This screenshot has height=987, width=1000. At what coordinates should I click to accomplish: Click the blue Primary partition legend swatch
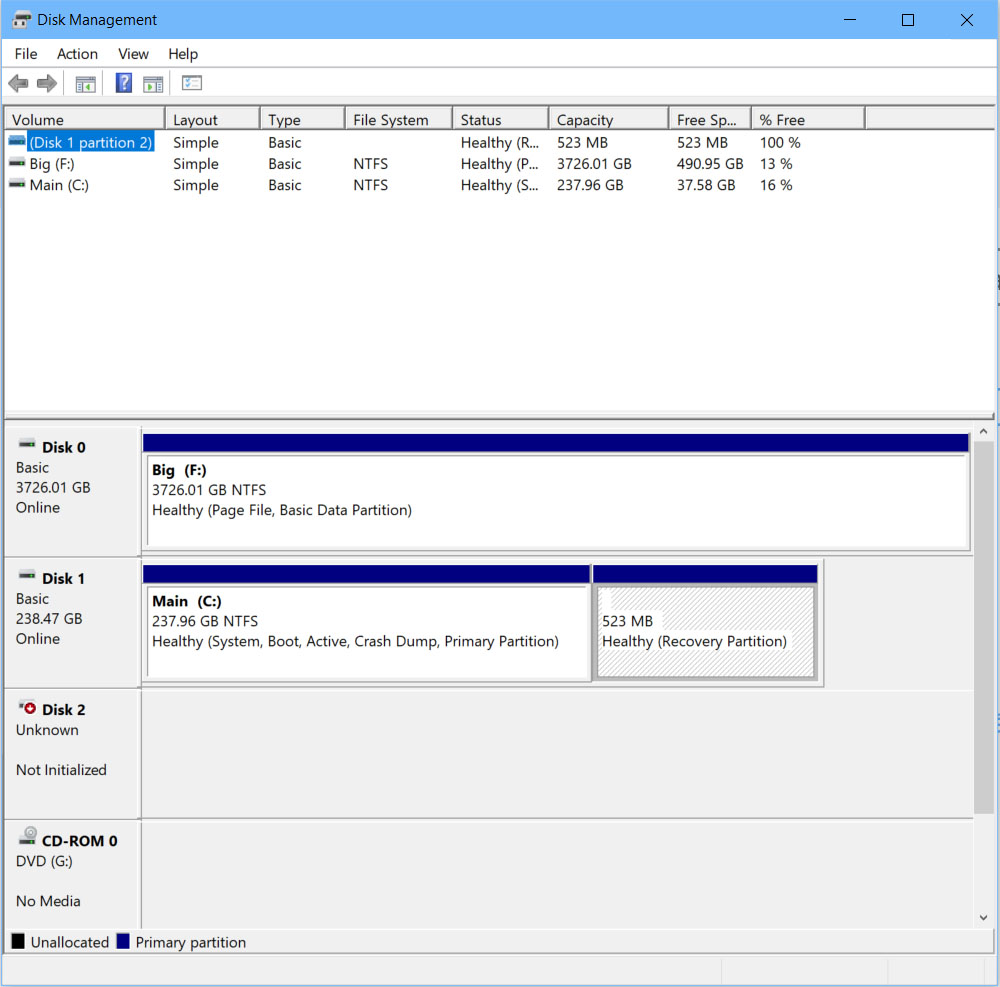pyautogui.click(x=123, y=942)
